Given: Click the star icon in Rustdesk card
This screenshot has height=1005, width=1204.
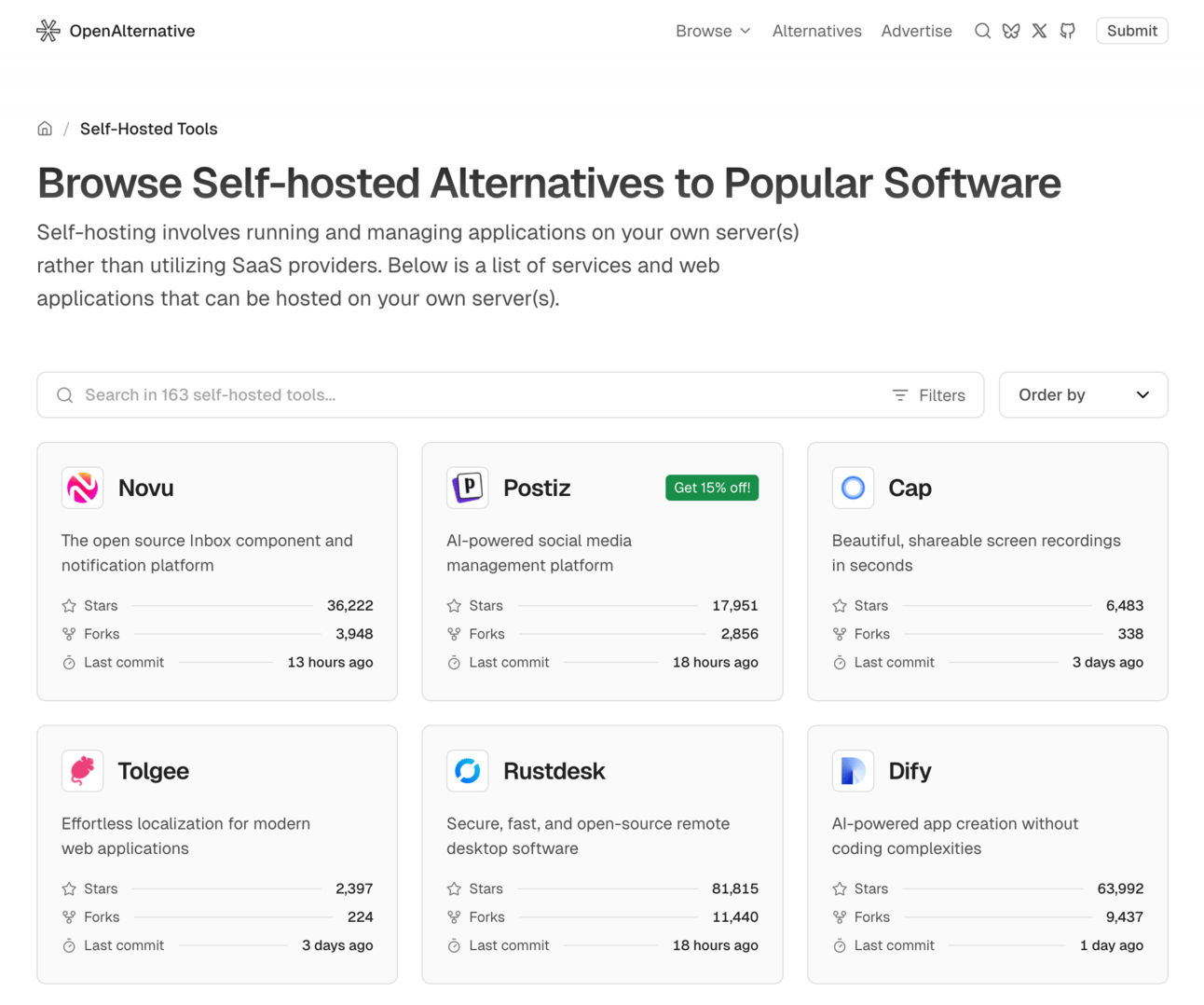Looking at the screenshot, I should pos(454,889).
